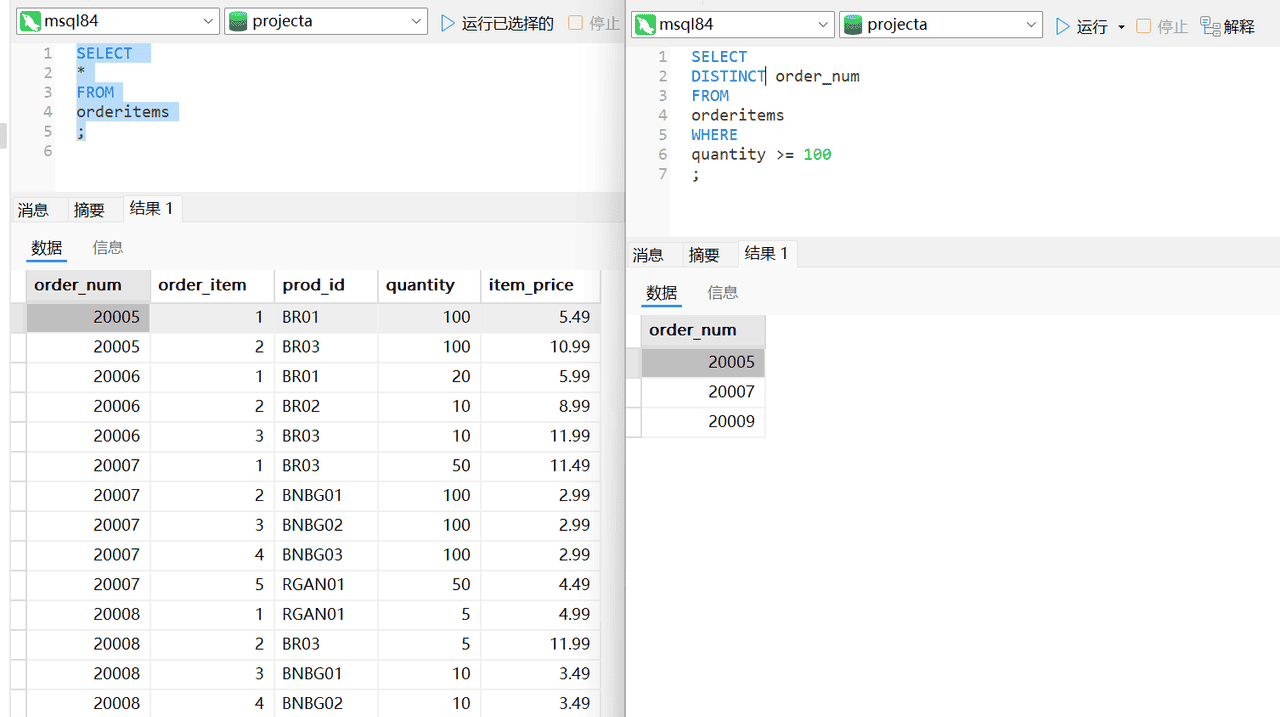Select the 信息 sub-tab in right result panel
Image resolution: width=1280 pixels, height=717 pixels.
click(x=723, y=293)
